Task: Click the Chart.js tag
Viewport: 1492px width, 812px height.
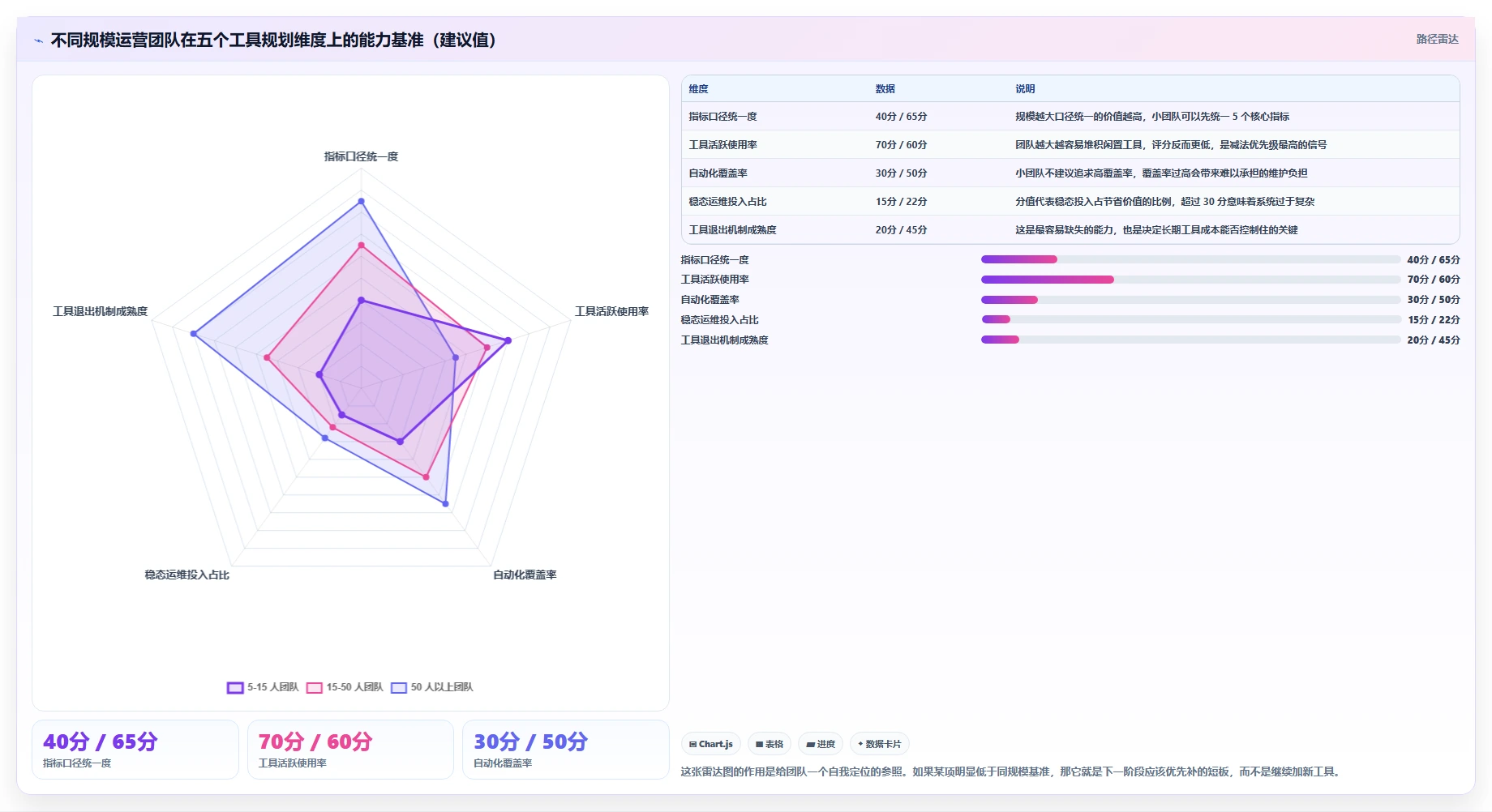Action: tap(711, 744)
